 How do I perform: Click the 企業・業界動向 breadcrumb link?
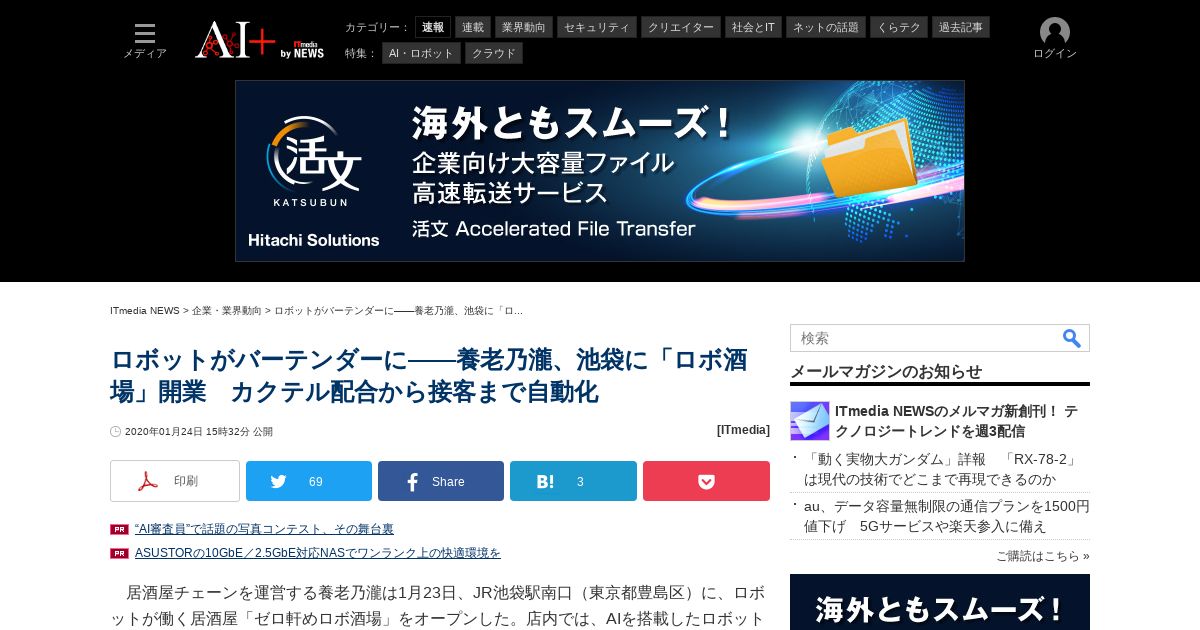227,311
